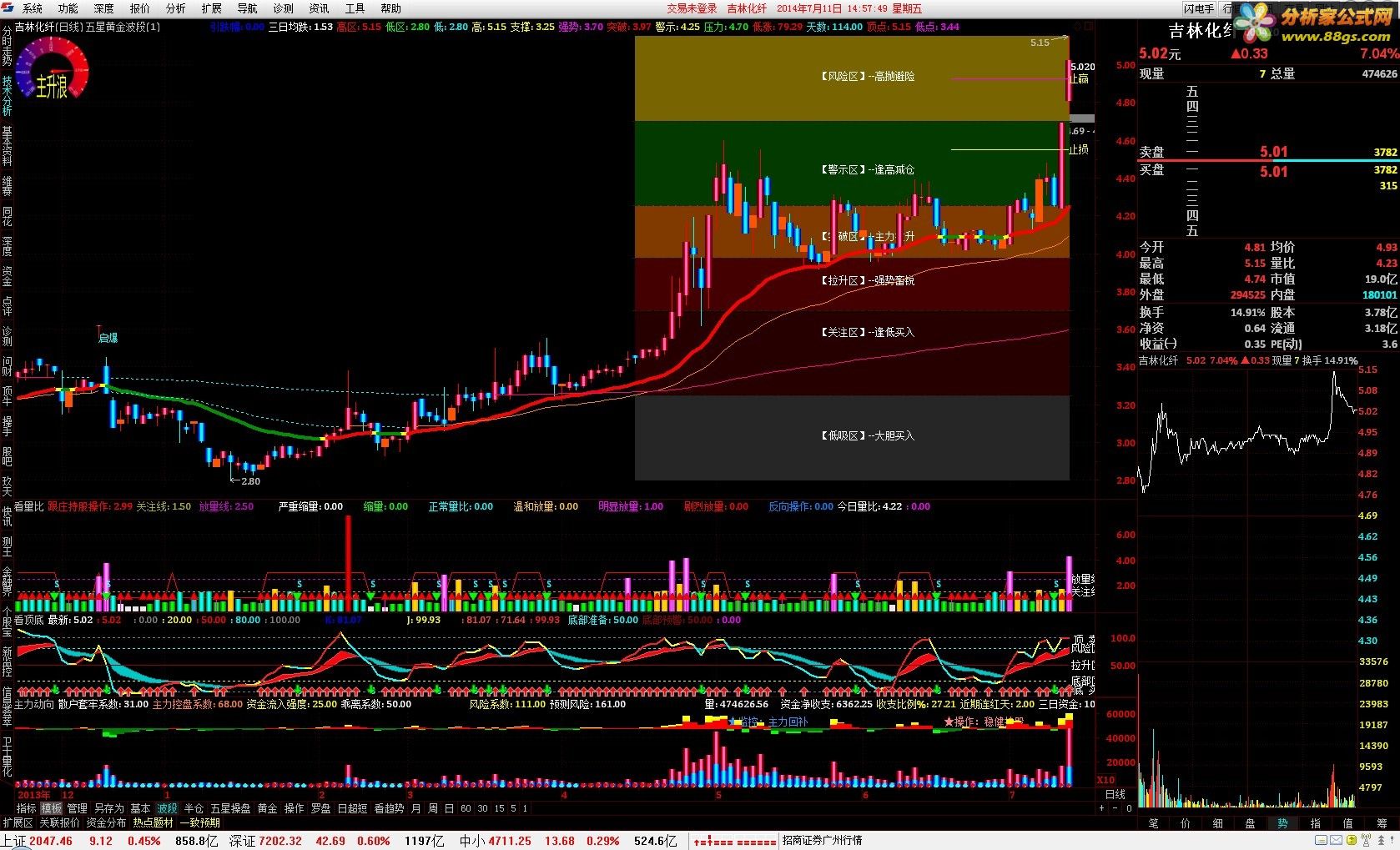Select 细 tab in right panel
The height and width of the screenshot is (850, 1400).
click(1218, 822)
